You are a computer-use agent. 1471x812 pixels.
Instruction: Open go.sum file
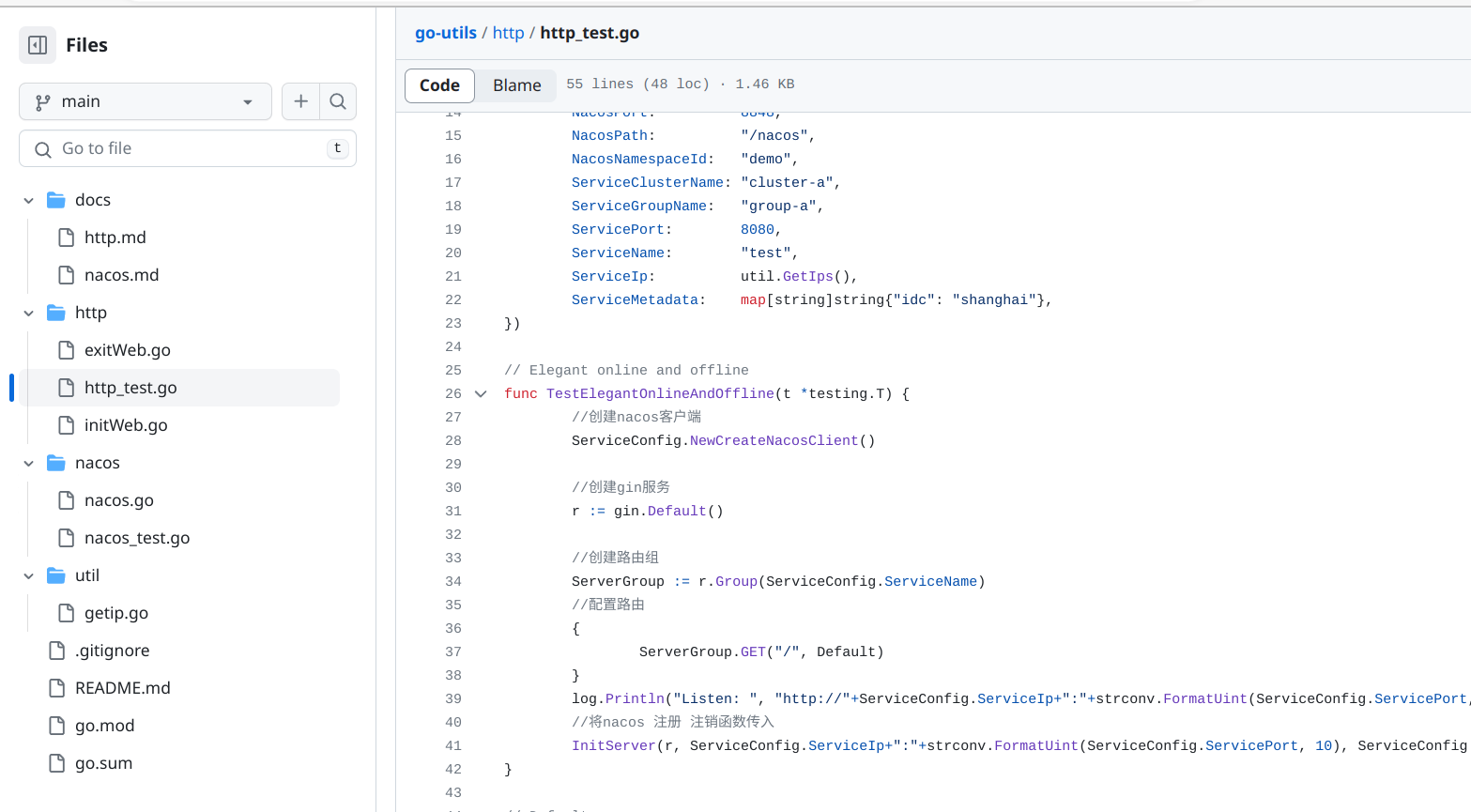coord(103,763)
